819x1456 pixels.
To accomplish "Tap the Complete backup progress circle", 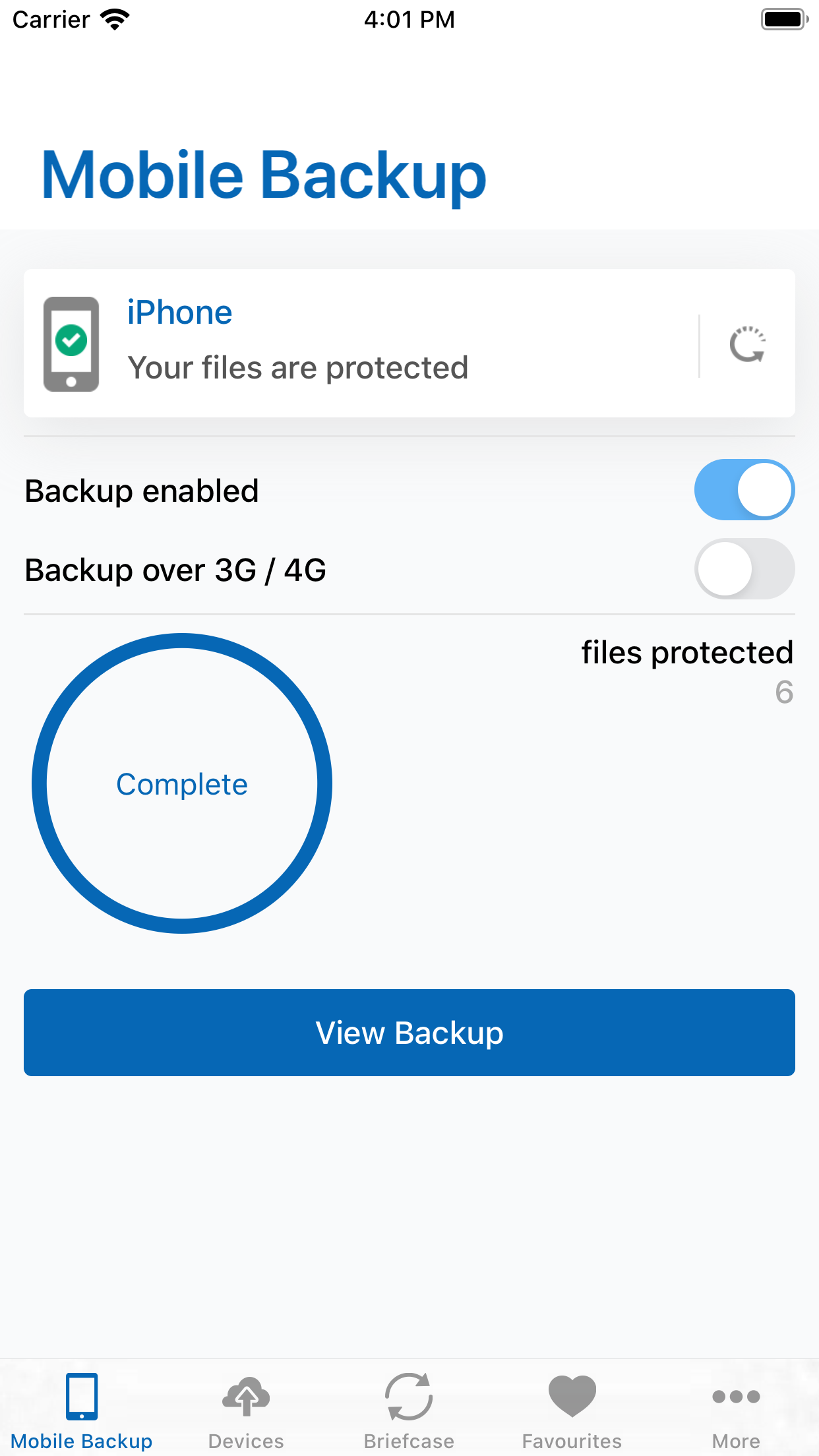I will point(182,783).
